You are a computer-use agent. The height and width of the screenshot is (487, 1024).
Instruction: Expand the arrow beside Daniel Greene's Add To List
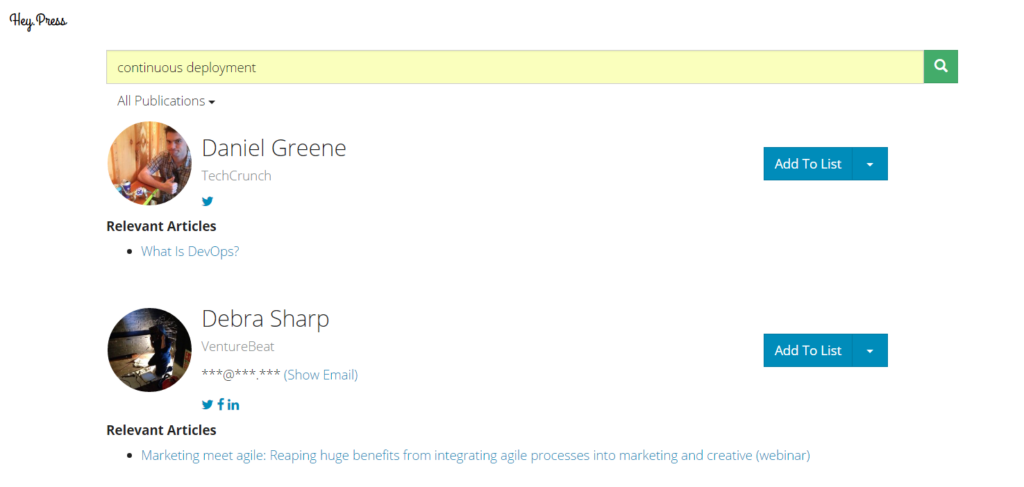tap(870, 164)
